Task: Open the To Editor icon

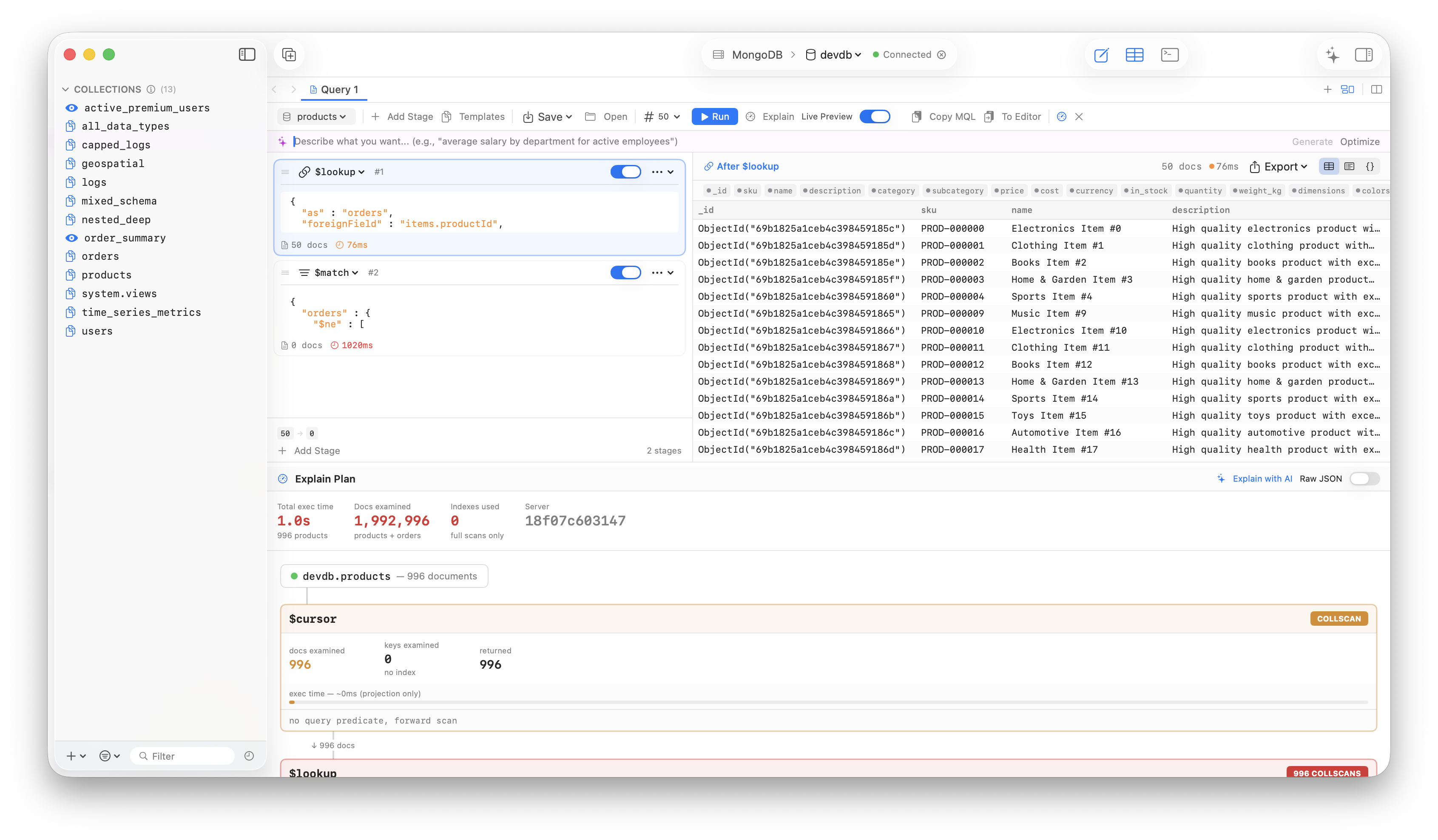Action: (x=989, y=116)
